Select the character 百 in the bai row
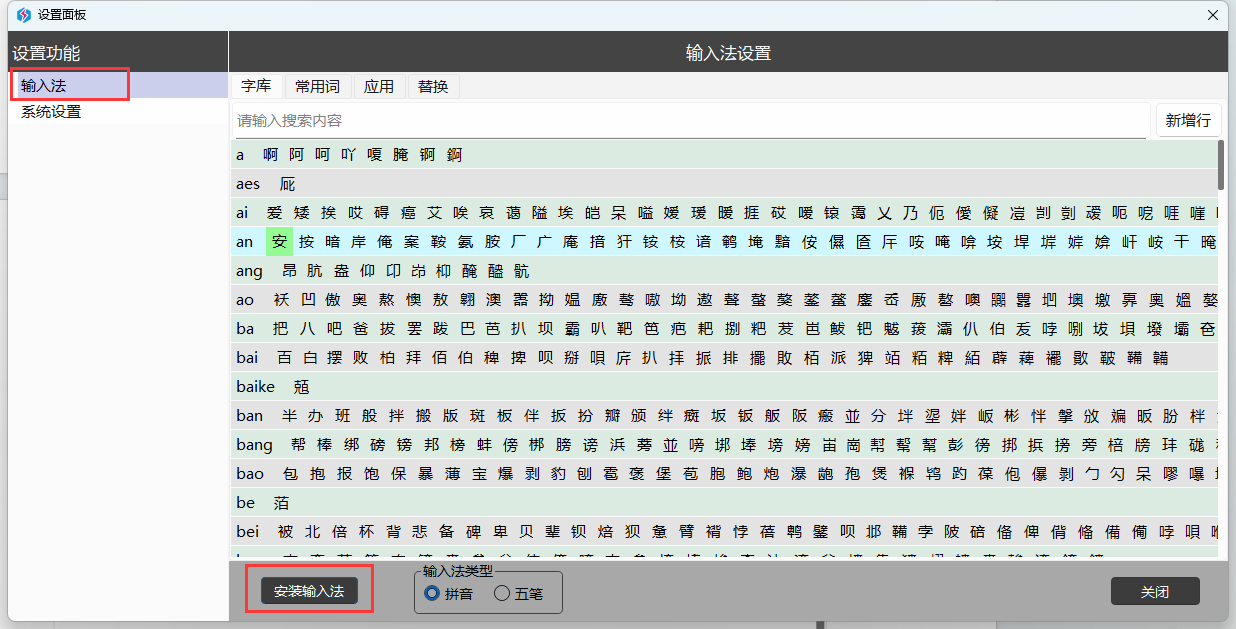Viewport: 1236px width, 629px height. click(285, 358)
